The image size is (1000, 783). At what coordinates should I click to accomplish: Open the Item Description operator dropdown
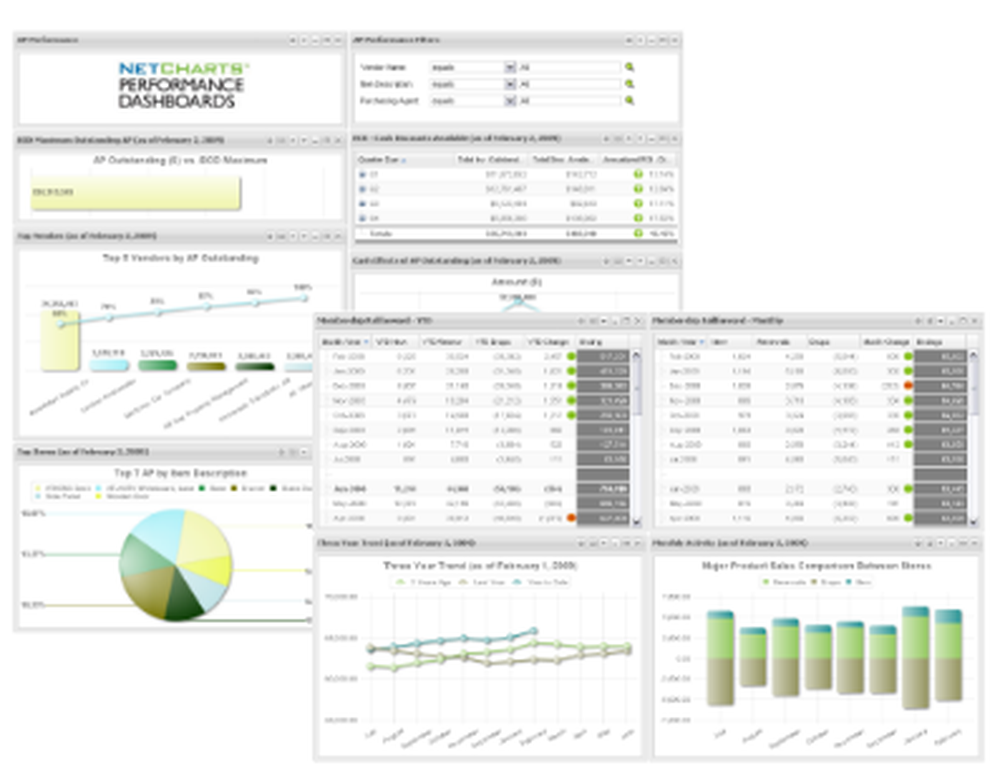(510, 84)
